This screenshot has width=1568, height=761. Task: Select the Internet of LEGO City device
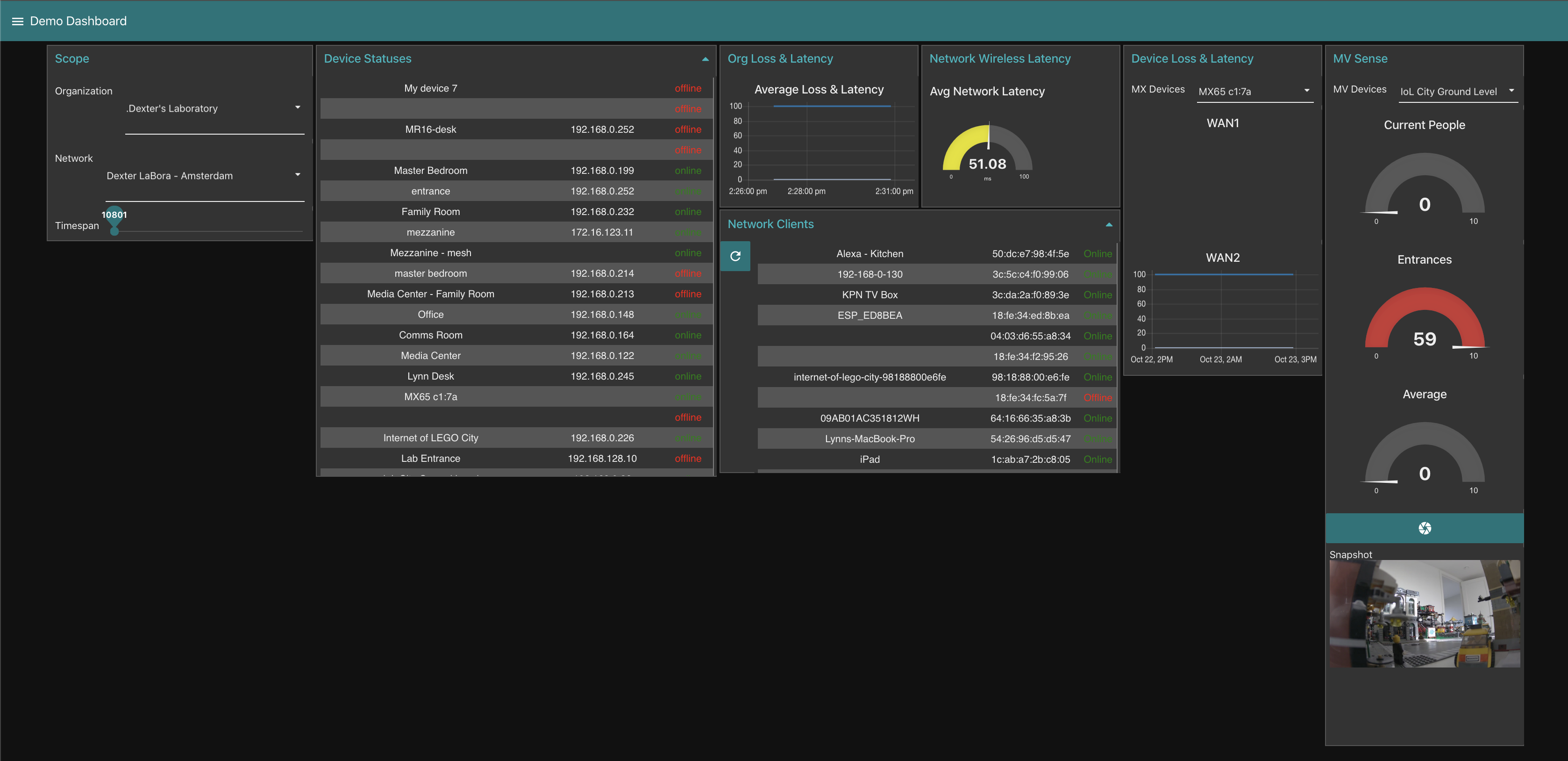430,437
